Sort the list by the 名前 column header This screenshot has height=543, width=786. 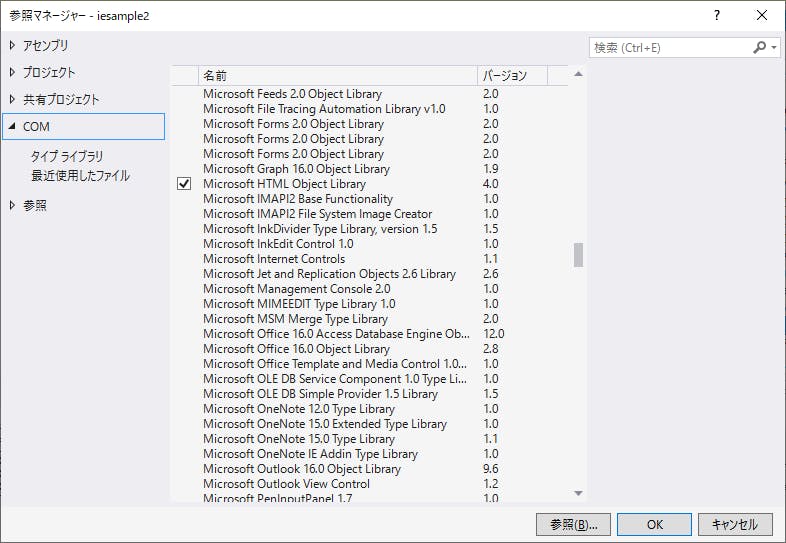coord(338,76)
